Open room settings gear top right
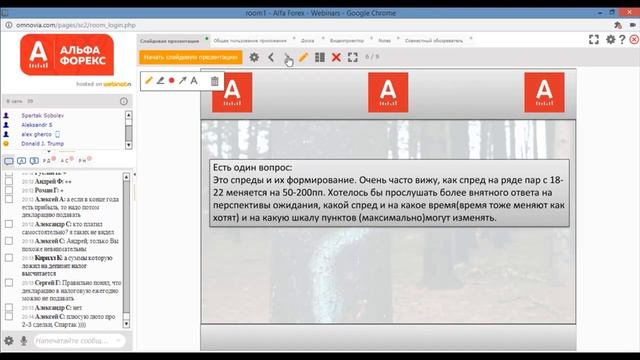The width and height of the screenshot is (640, 360). [611, 40]
